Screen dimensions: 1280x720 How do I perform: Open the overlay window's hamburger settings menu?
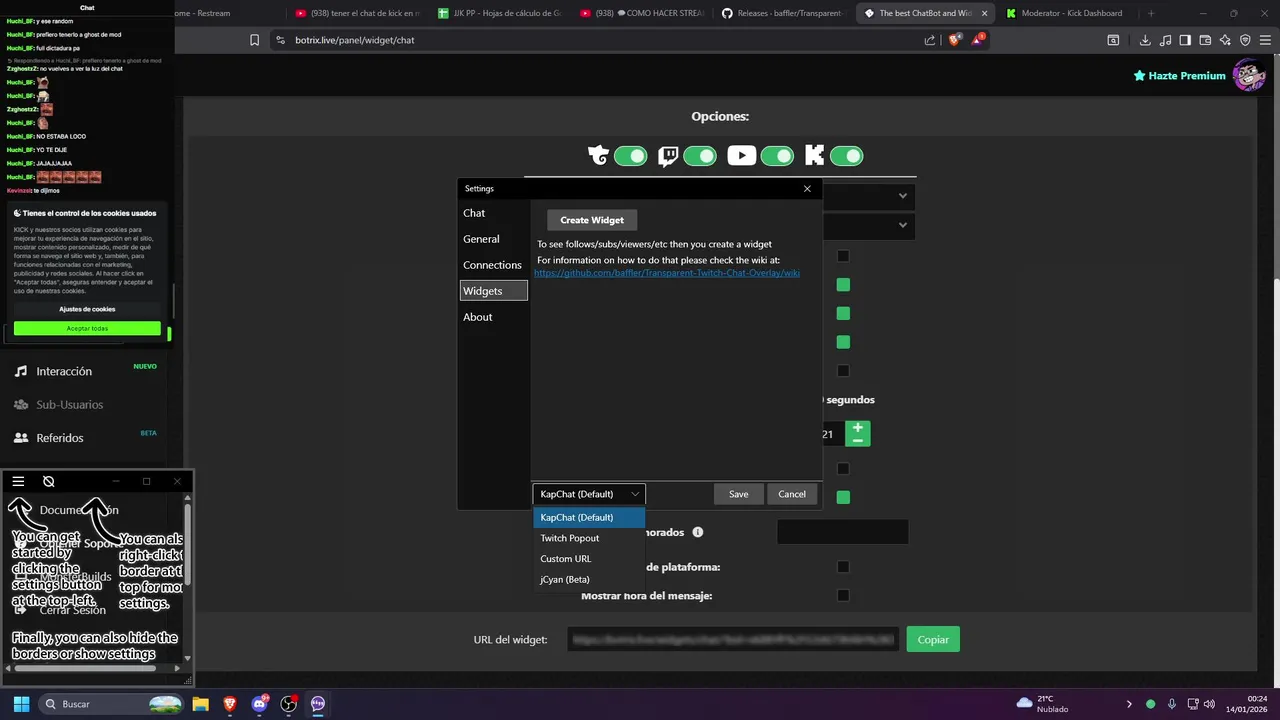(18, 481)
